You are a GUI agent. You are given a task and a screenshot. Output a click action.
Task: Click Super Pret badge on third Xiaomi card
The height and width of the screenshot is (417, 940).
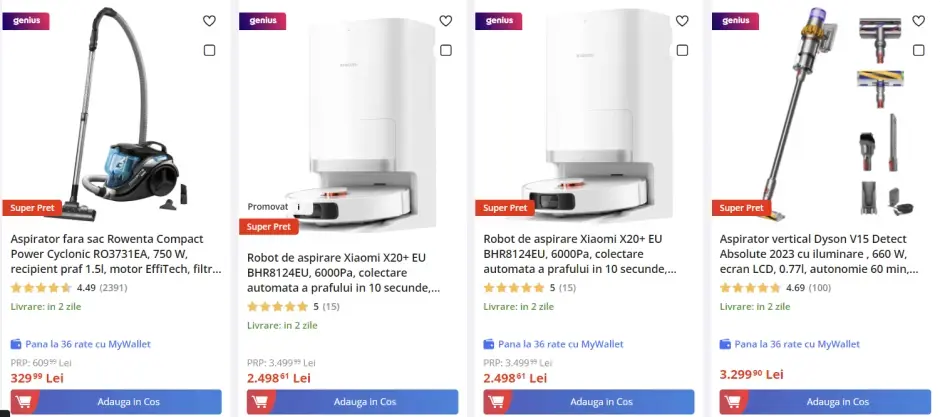(x=505, y=208)
